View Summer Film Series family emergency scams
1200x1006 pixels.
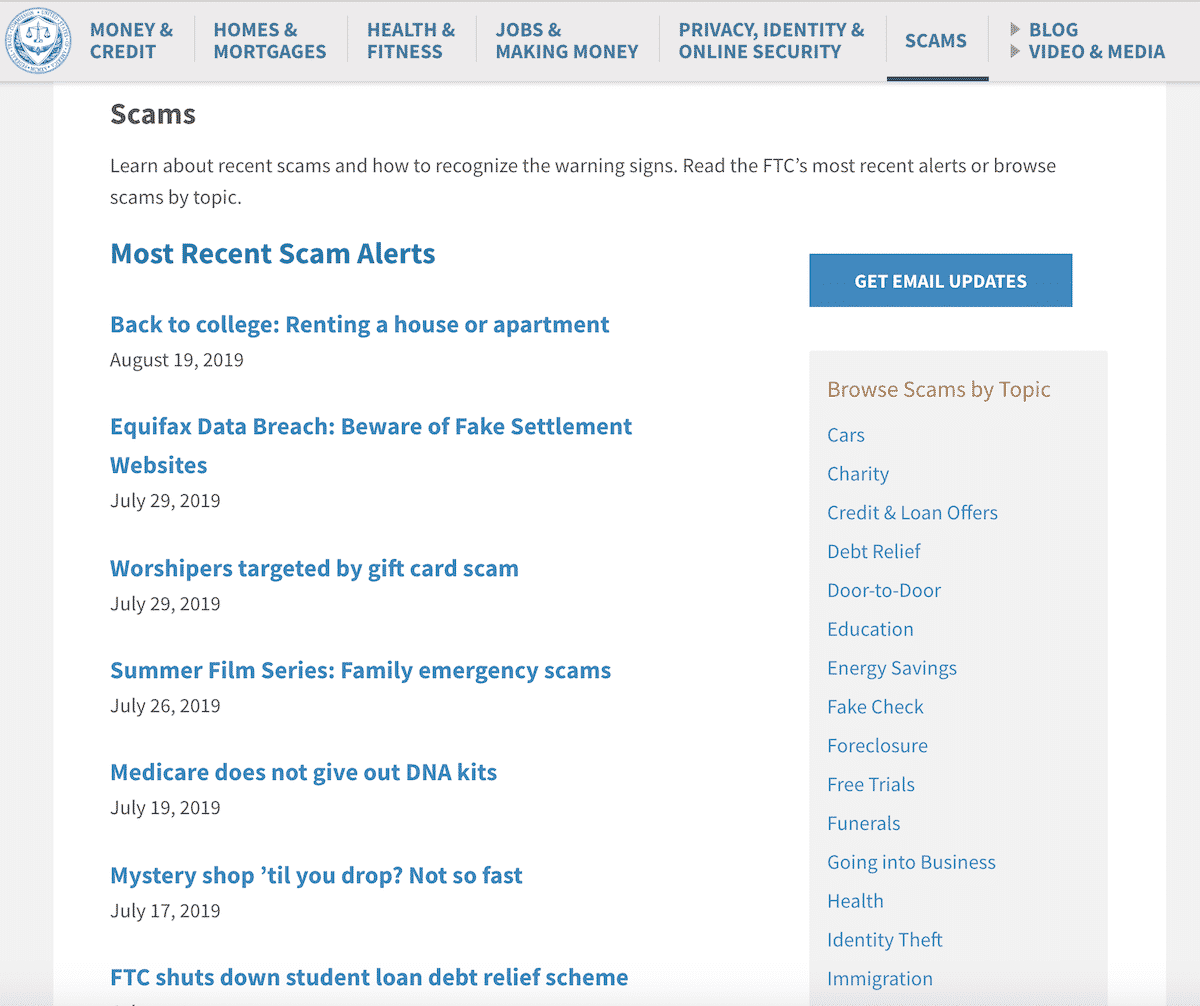tap(360, 671)
